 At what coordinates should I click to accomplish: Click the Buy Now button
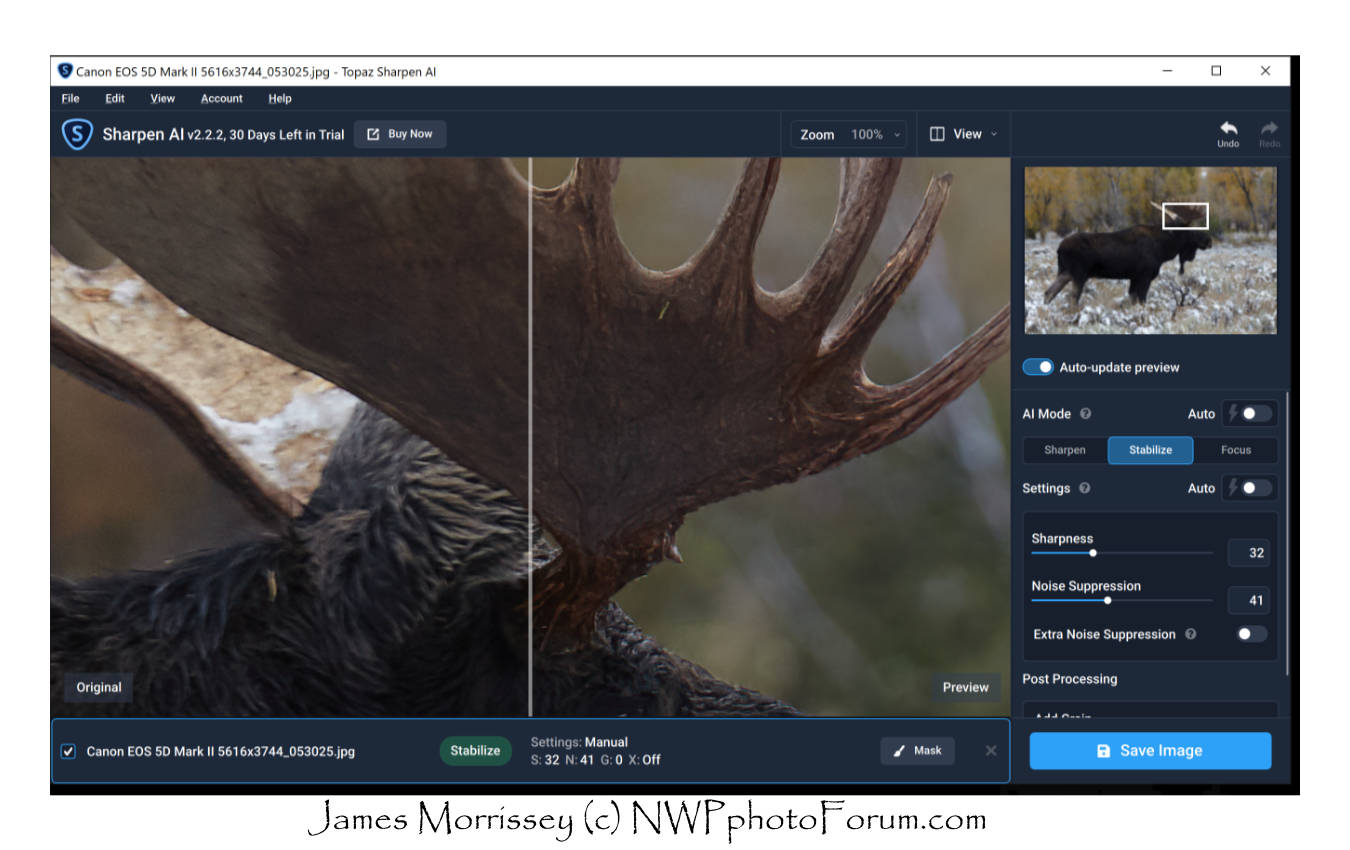click(400, 134)
